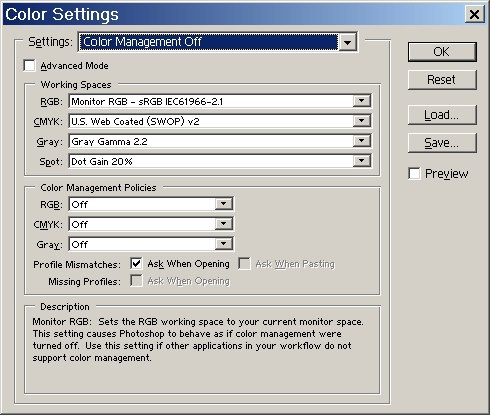
Task: Expand the Spot Dot Gain dropdown
Action: [x=362, y=161]
